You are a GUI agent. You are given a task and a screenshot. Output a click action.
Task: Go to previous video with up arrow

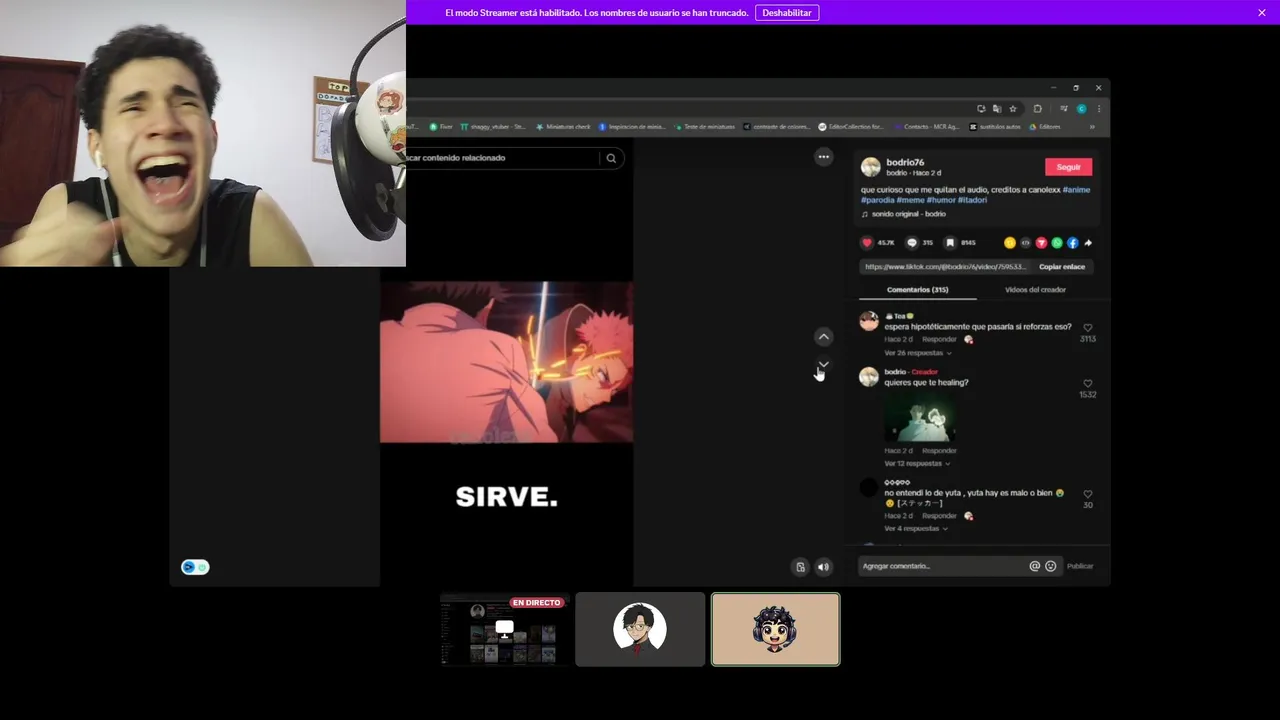click(823, 337)
